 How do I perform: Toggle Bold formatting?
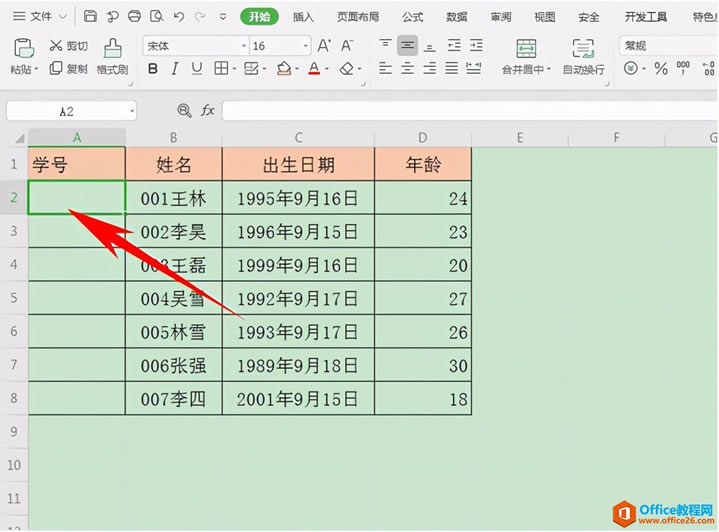(x=153, y=69)
